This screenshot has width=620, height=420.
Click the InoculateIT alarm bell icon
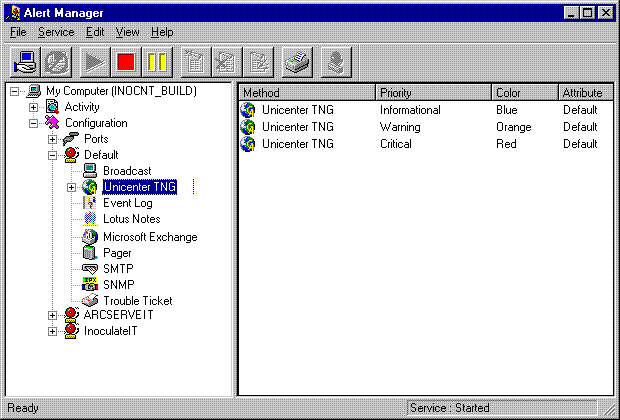(x=71, y=331)
